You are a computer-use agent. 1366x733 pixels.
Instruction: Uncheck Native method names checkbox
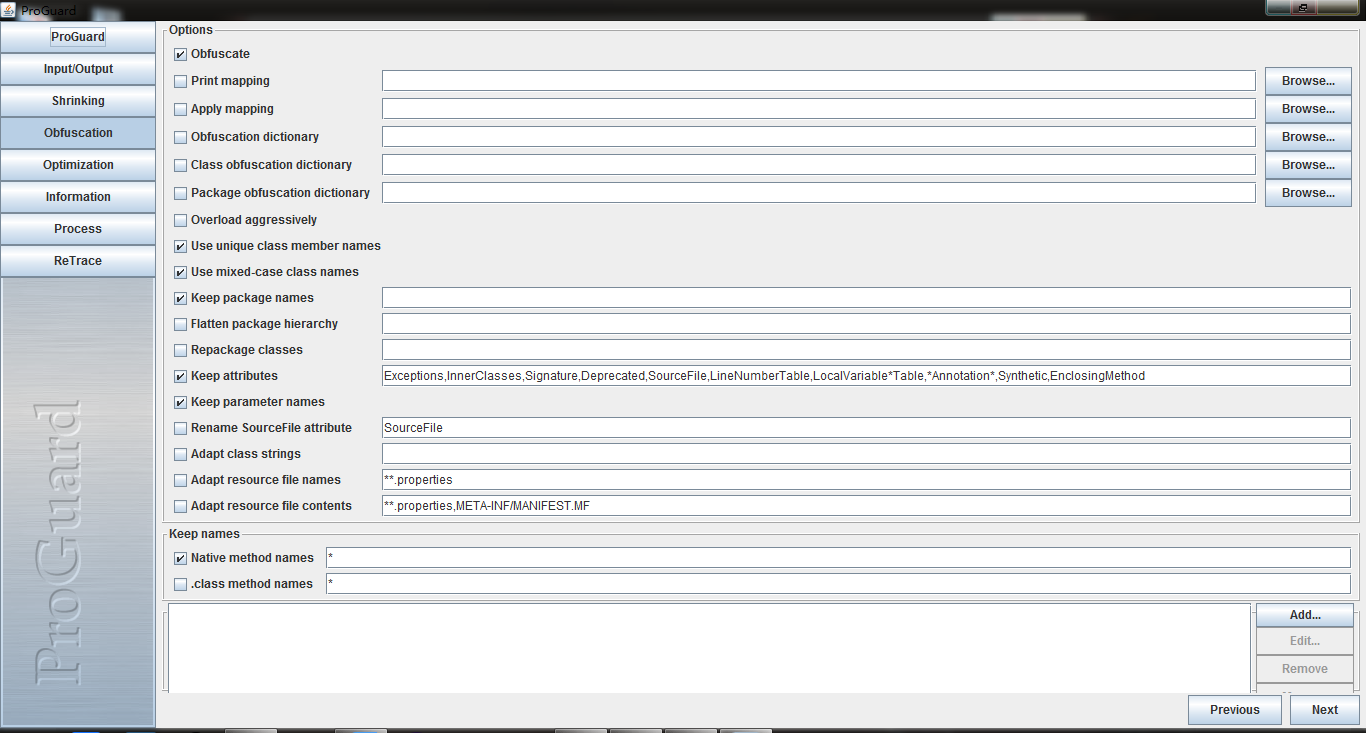point(181,558)
